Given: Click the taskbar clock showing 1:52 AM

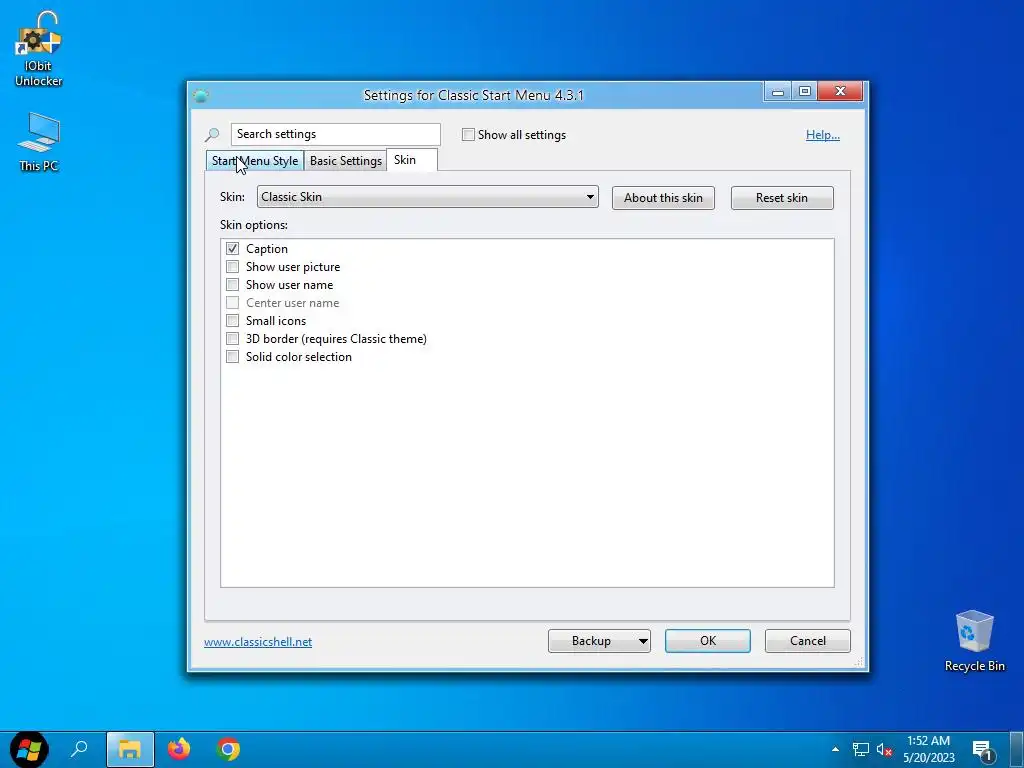Looking at the screenshot, I should tap(929, 749).
